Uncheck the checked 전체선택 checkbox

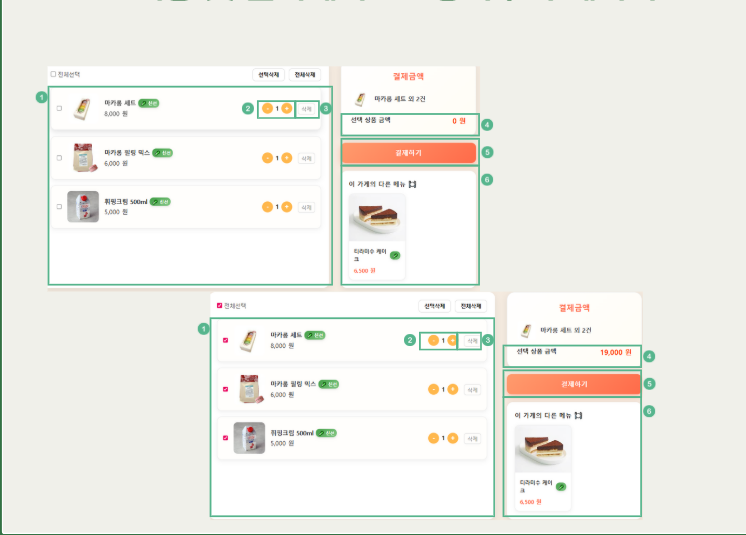click(x=220, y=305)
